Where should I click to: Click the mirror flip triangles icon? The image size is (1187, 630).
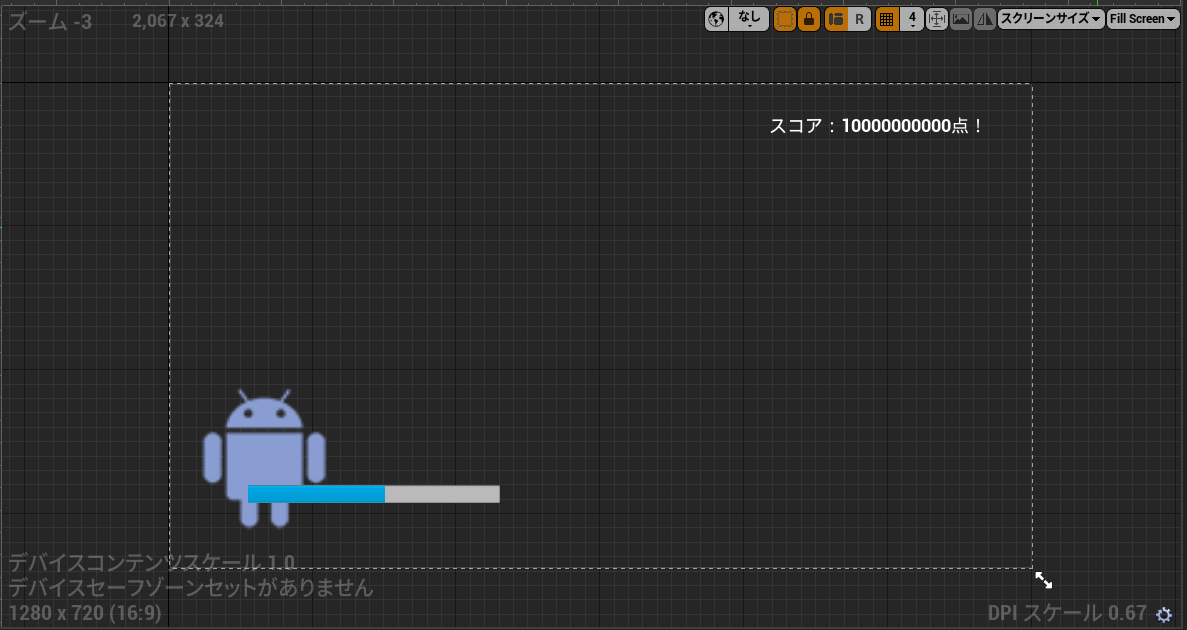(x=985, y=19)
